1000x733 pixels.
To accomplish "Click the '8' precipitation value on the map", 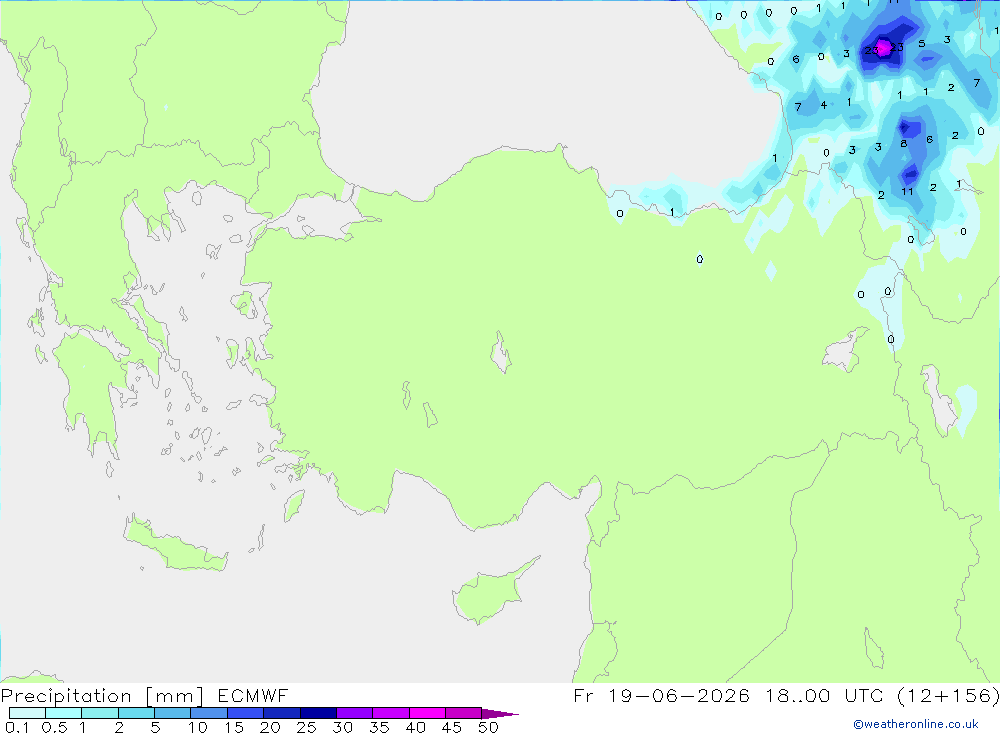I will pos(904,144).
